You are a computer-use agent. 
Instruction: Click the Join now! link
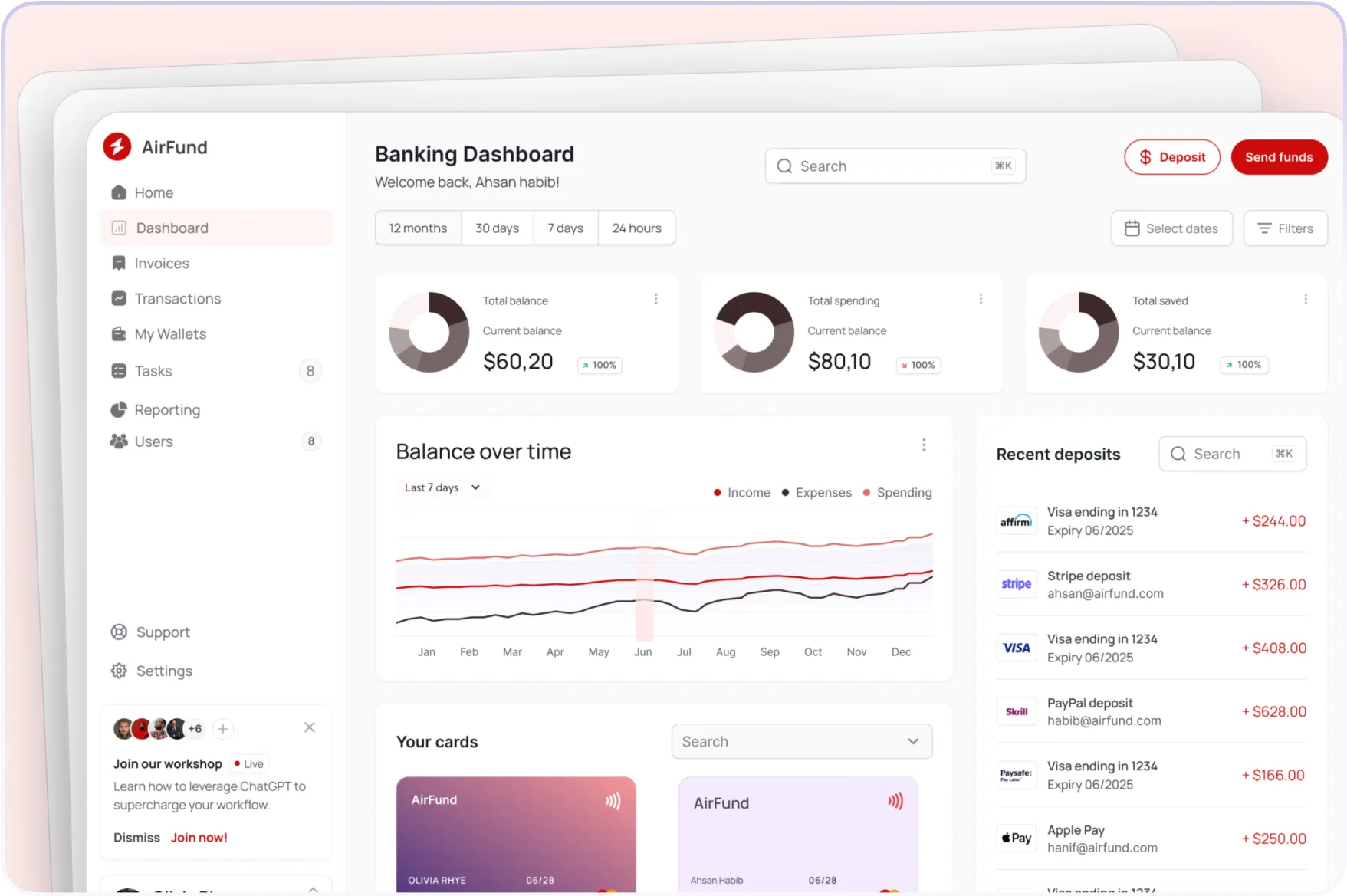pyautogui.click(x=199, y=837)
